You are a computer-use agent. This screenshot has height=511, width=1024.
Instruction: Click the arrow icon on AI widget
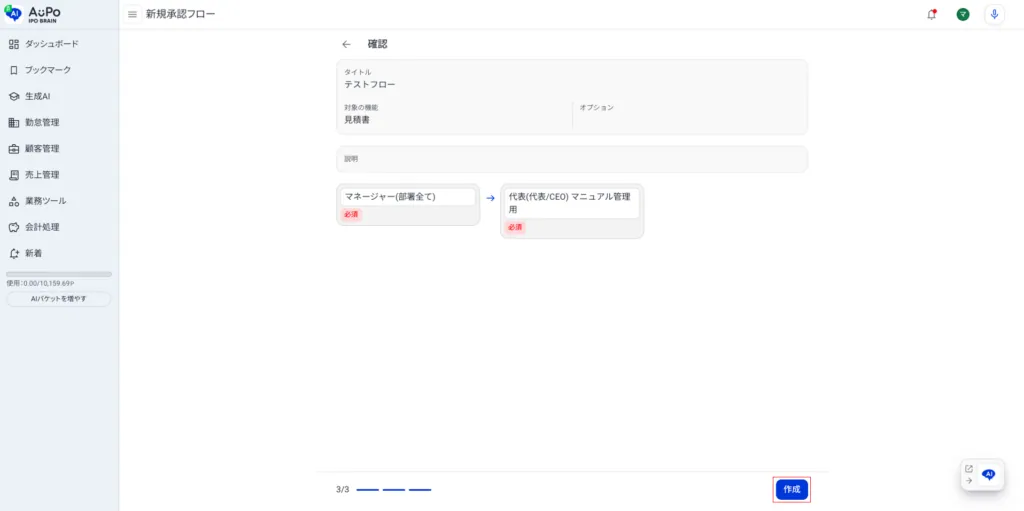(x=968, y=480)
